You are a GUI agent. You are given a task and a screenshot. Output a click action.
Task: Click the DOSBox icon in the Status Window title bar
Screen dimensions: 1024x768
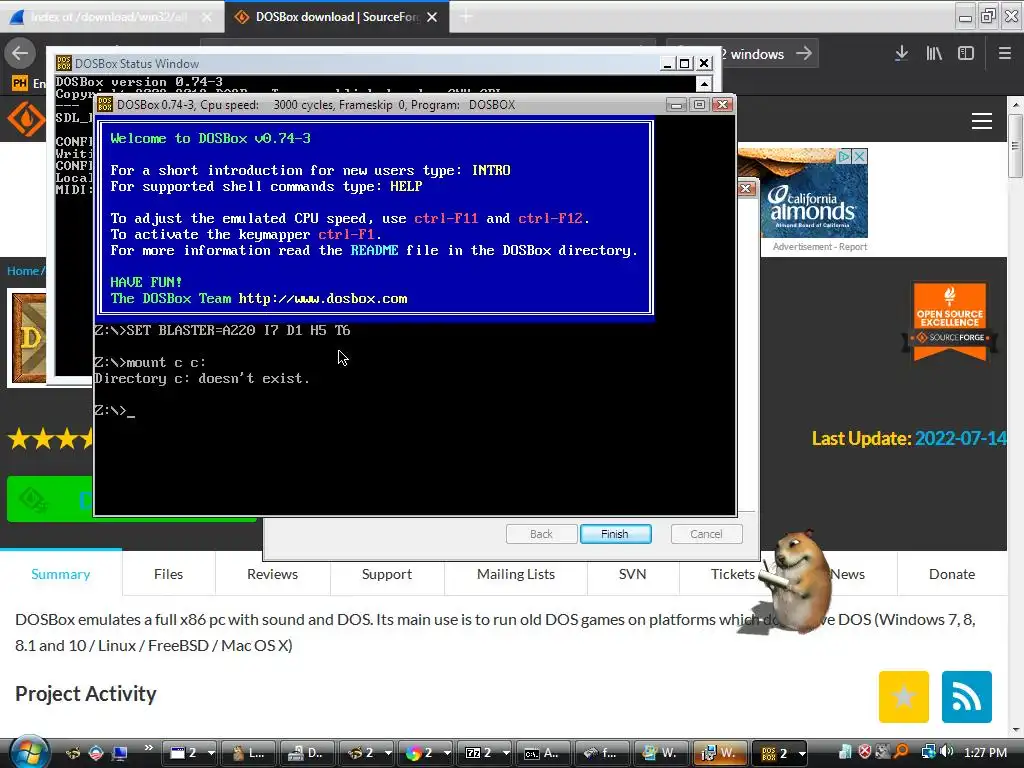63,63
